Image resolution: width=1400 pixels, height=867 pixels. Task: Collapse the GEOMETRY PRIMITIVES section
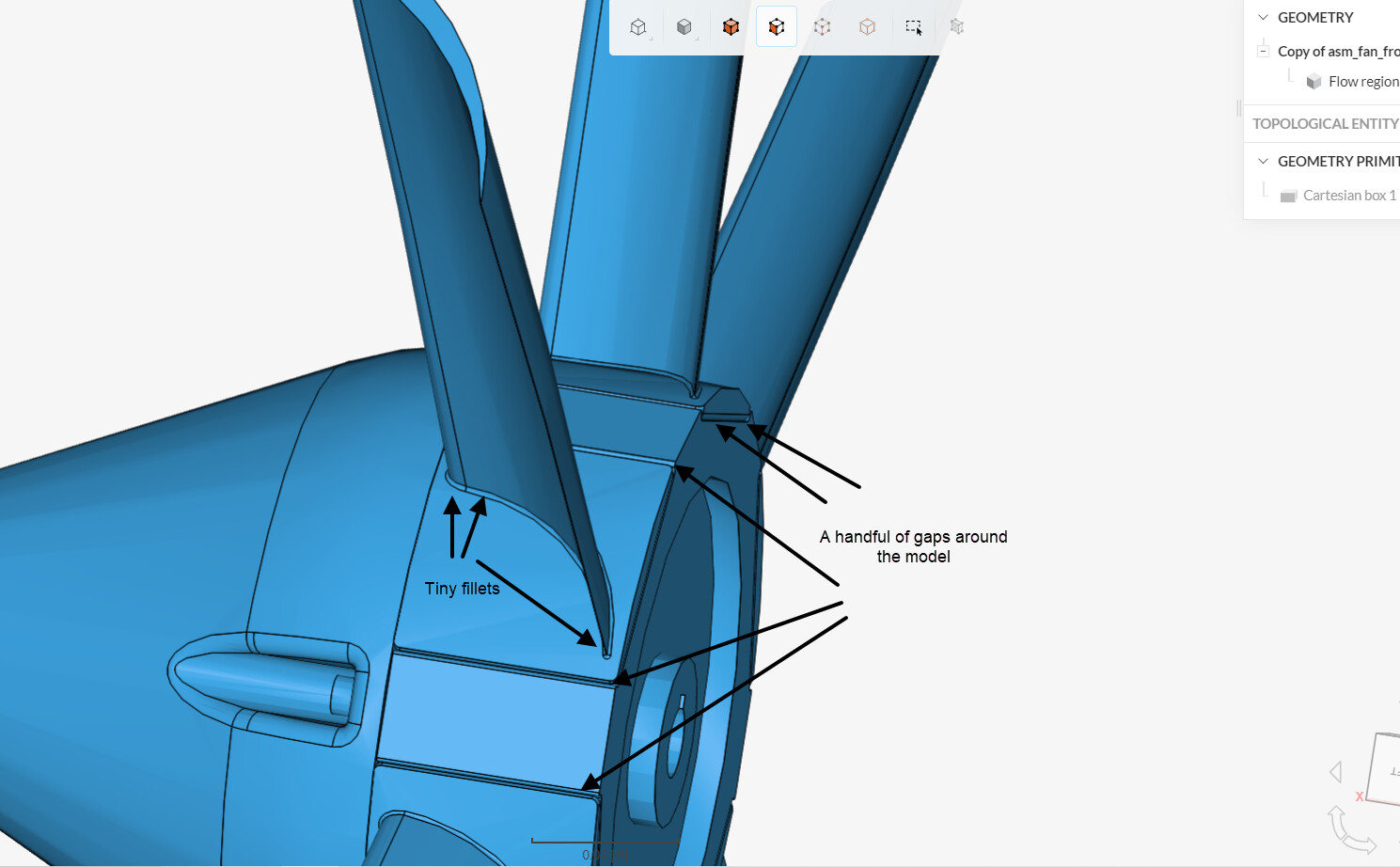1264,162
